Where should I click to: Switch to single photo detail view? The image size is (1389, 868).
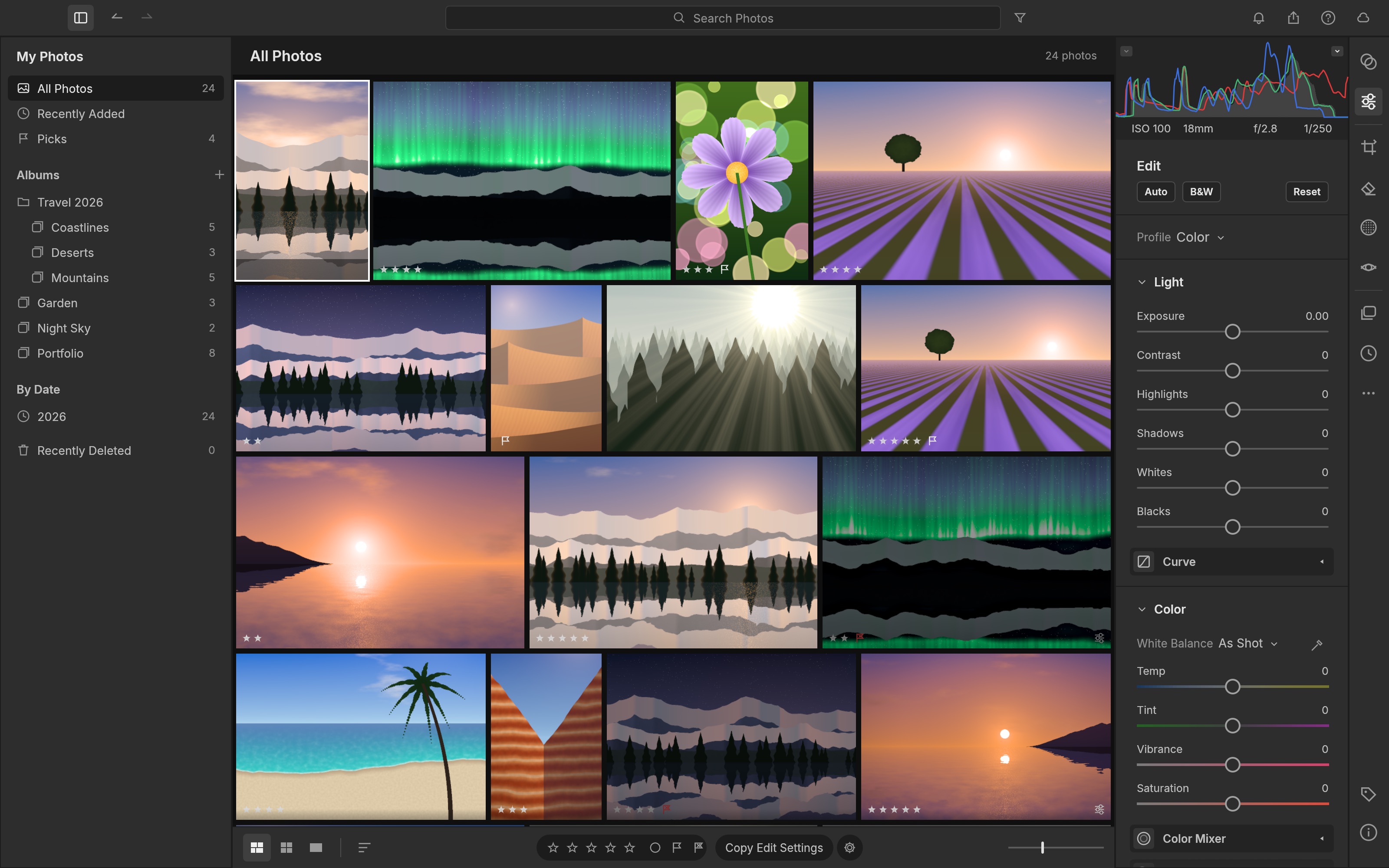(316, 847)
